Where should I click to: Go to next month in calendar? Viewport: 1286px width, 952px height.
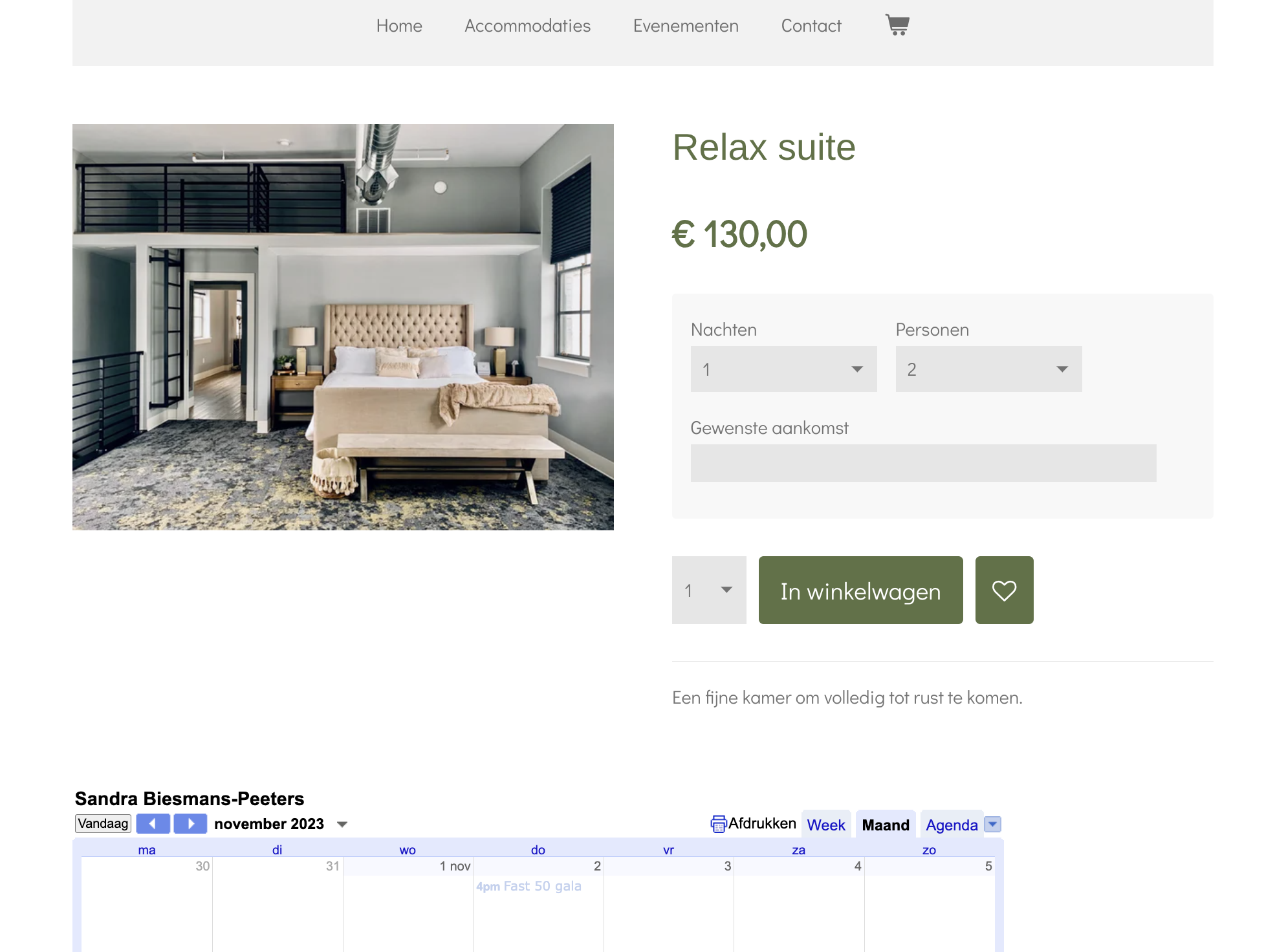pos(190,823)
